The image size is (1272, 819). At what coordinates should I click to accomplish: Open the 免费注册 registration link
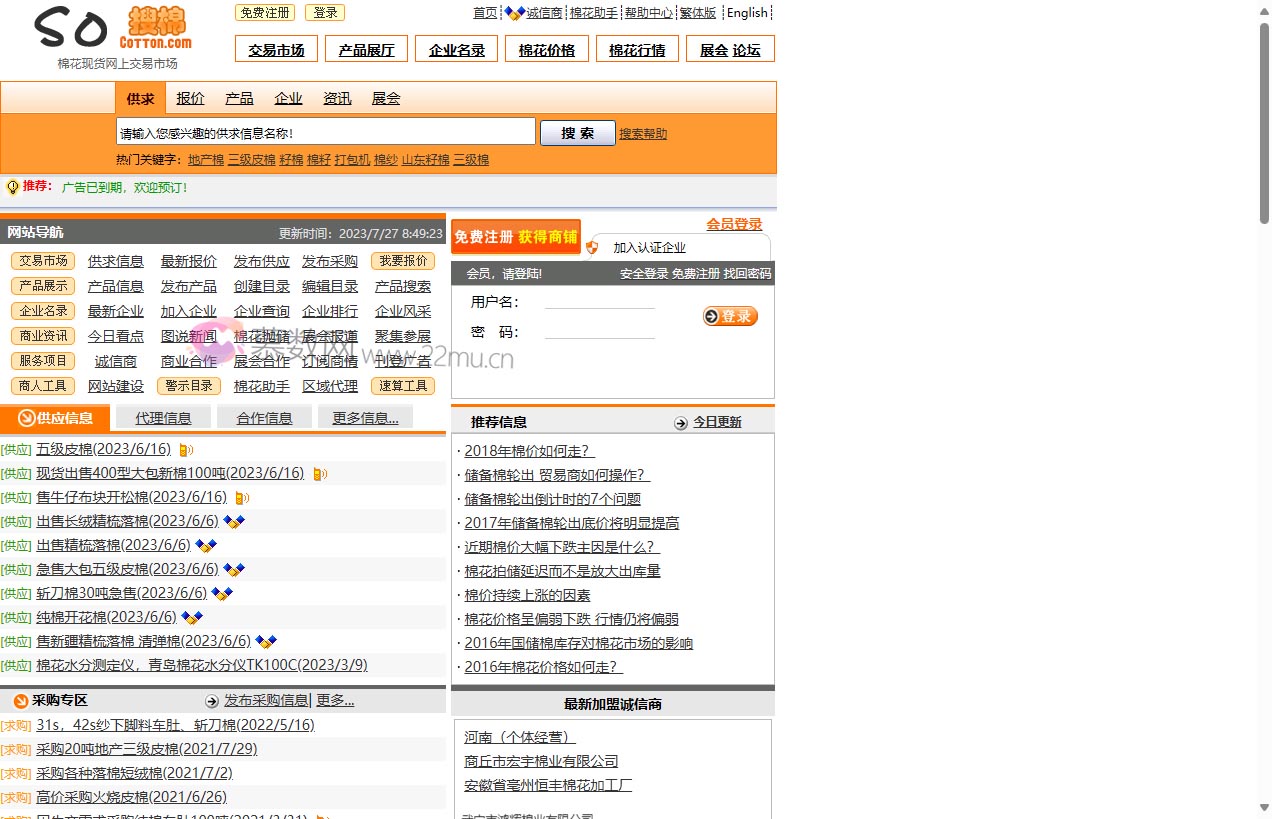point(264,12)
